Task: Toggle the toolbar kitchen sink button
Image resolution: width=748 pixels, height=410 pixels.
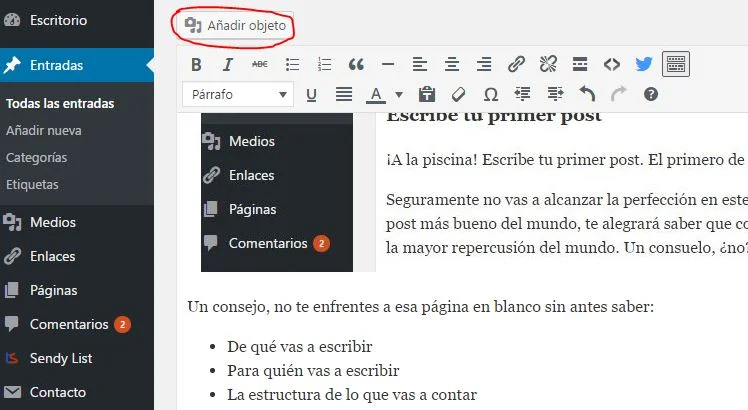Action: pos(676,64)
